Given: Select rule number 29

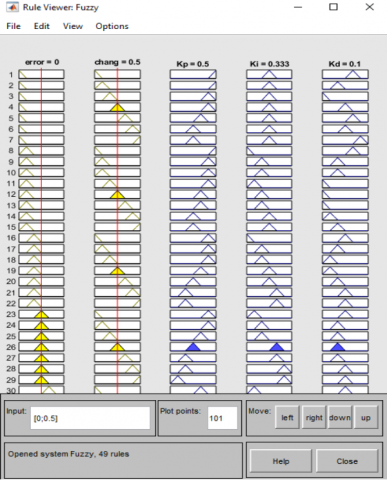Looking at the screenshot, I should (11, 379).
